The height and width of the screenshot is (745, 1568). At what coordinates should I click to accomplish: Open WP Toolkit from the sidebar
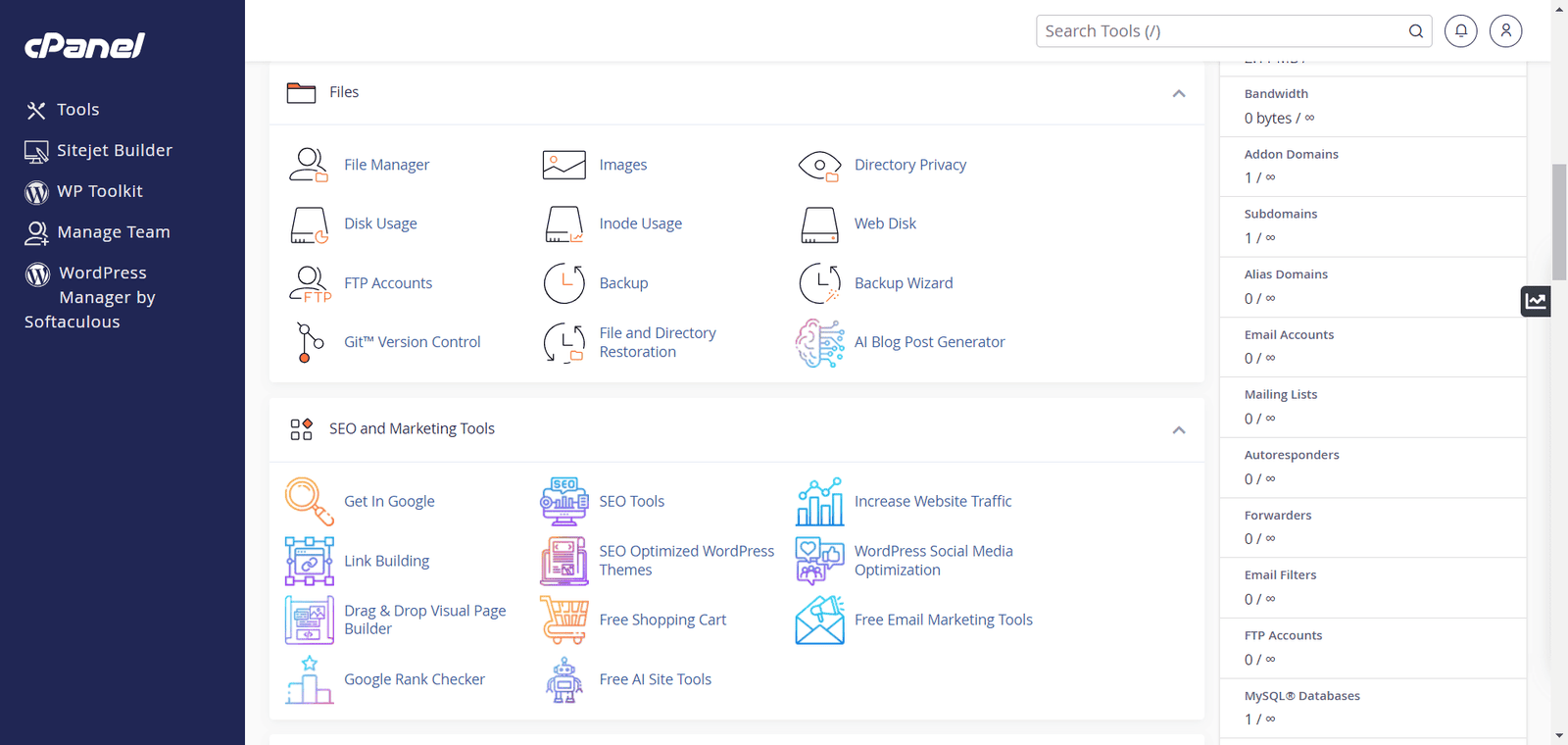(x=99, y=191)
